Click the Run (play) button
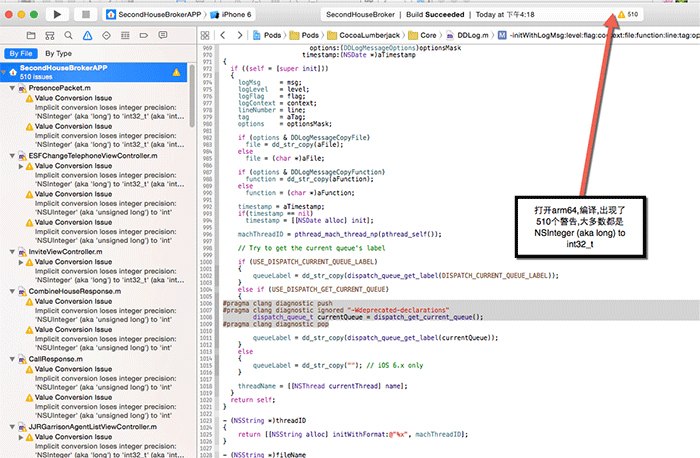 tap(56, 15)
